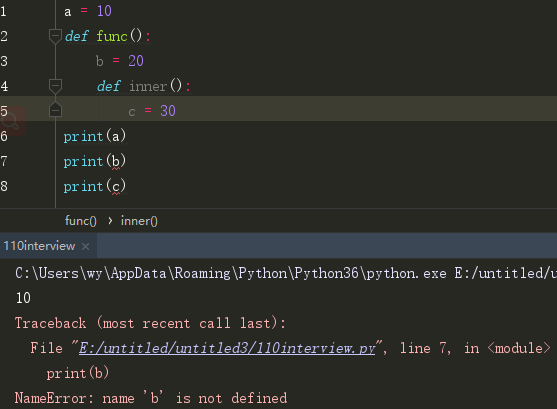Close the 110interview run tab
This screenshot has height=409, width=557.
(85, 246)
